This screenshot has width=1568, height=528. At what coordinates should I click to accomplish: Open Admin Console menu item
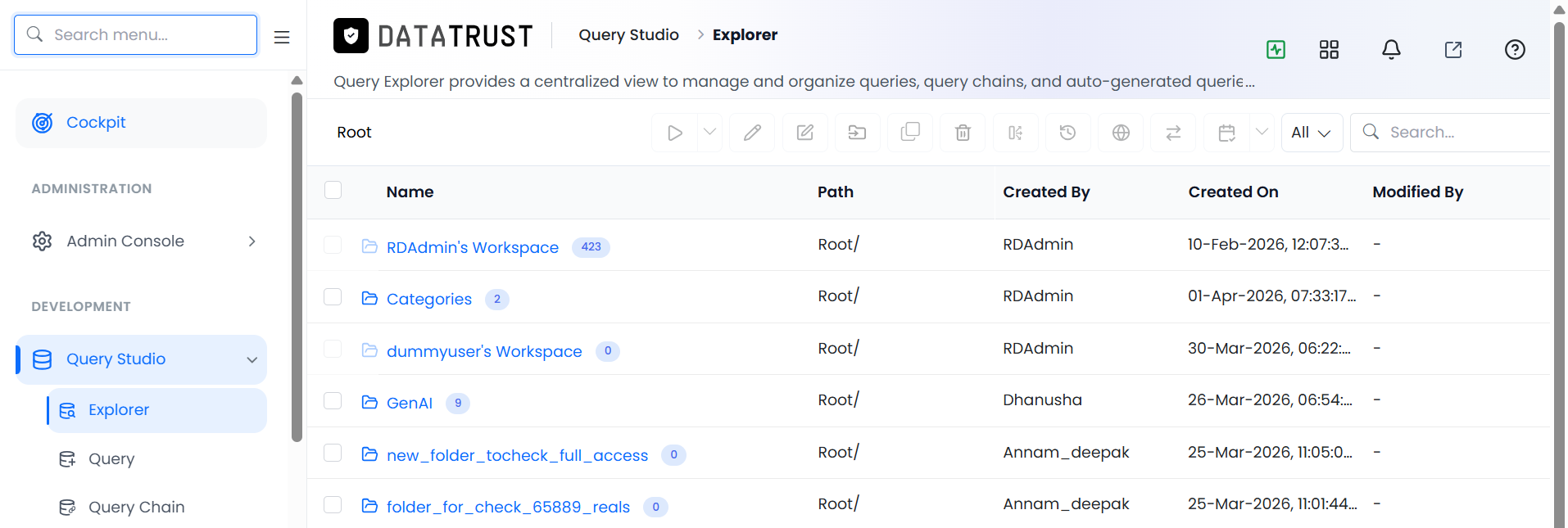pos(141,241)
